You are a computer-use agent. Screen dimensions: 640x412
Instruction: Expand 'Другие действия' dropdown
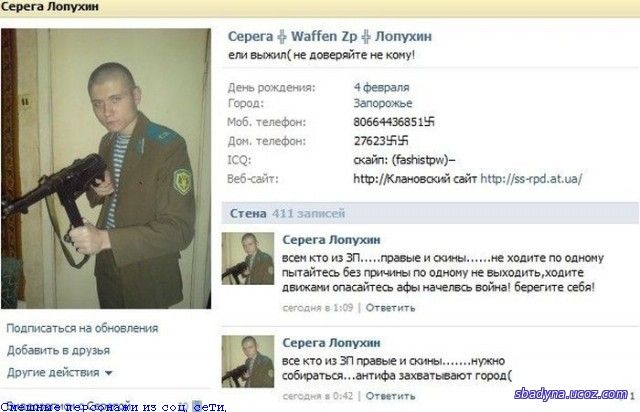tap(59, 372)
